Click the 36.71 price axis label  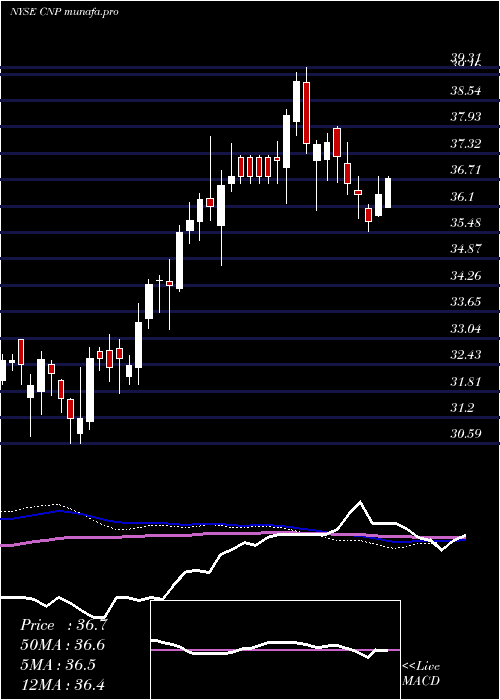click(x=466, y=170)
